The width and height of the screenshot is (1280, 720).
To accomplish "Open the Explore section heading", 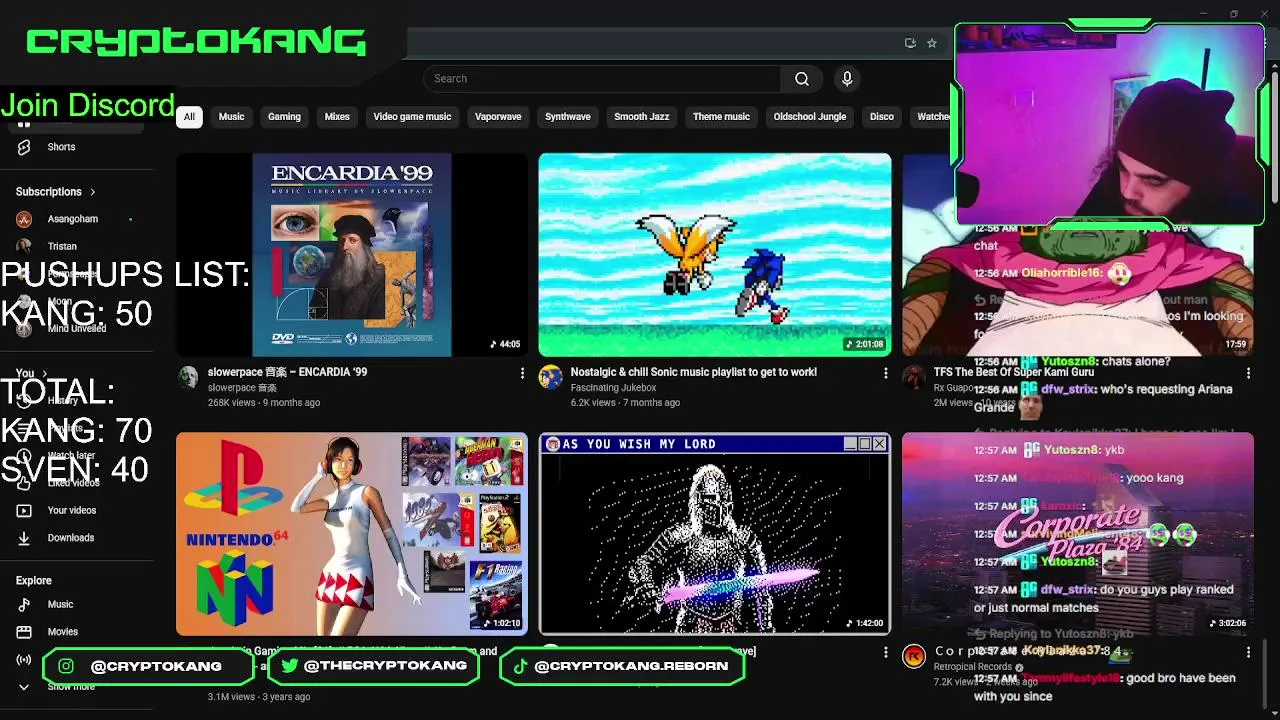I will 34,581.
